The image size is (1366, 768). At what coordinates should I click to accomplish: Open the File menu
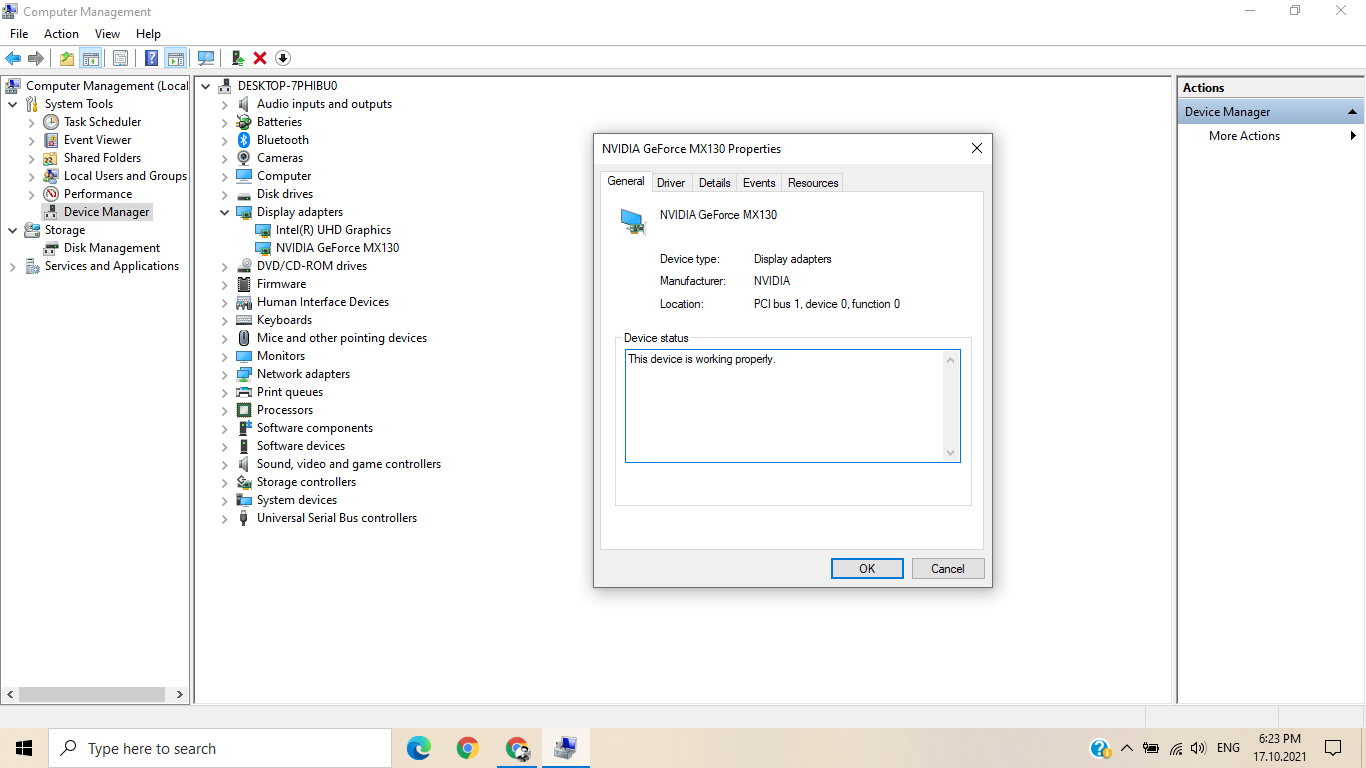click(x=19, y=34)
